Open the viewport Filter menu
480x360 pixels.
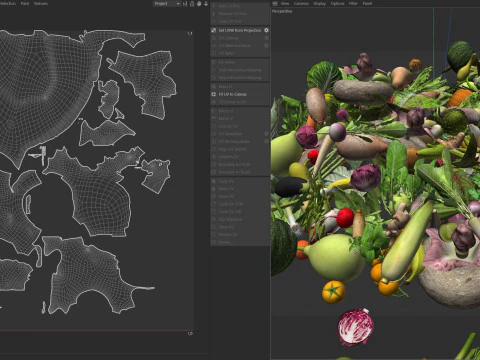click(x=353, y=3)
